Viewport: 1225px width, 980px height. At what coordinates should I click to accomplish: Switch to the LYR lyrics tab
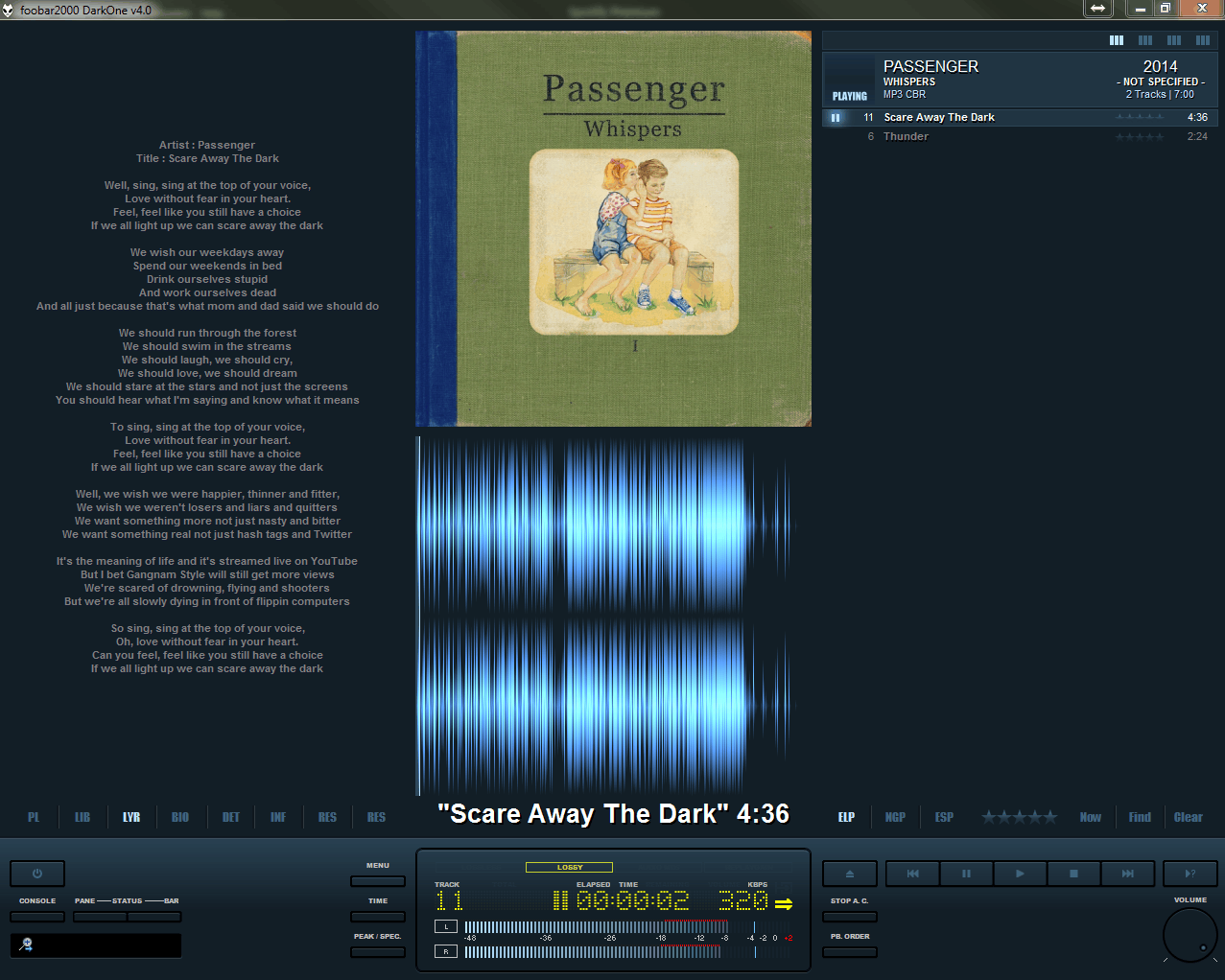tap(131, 817)
